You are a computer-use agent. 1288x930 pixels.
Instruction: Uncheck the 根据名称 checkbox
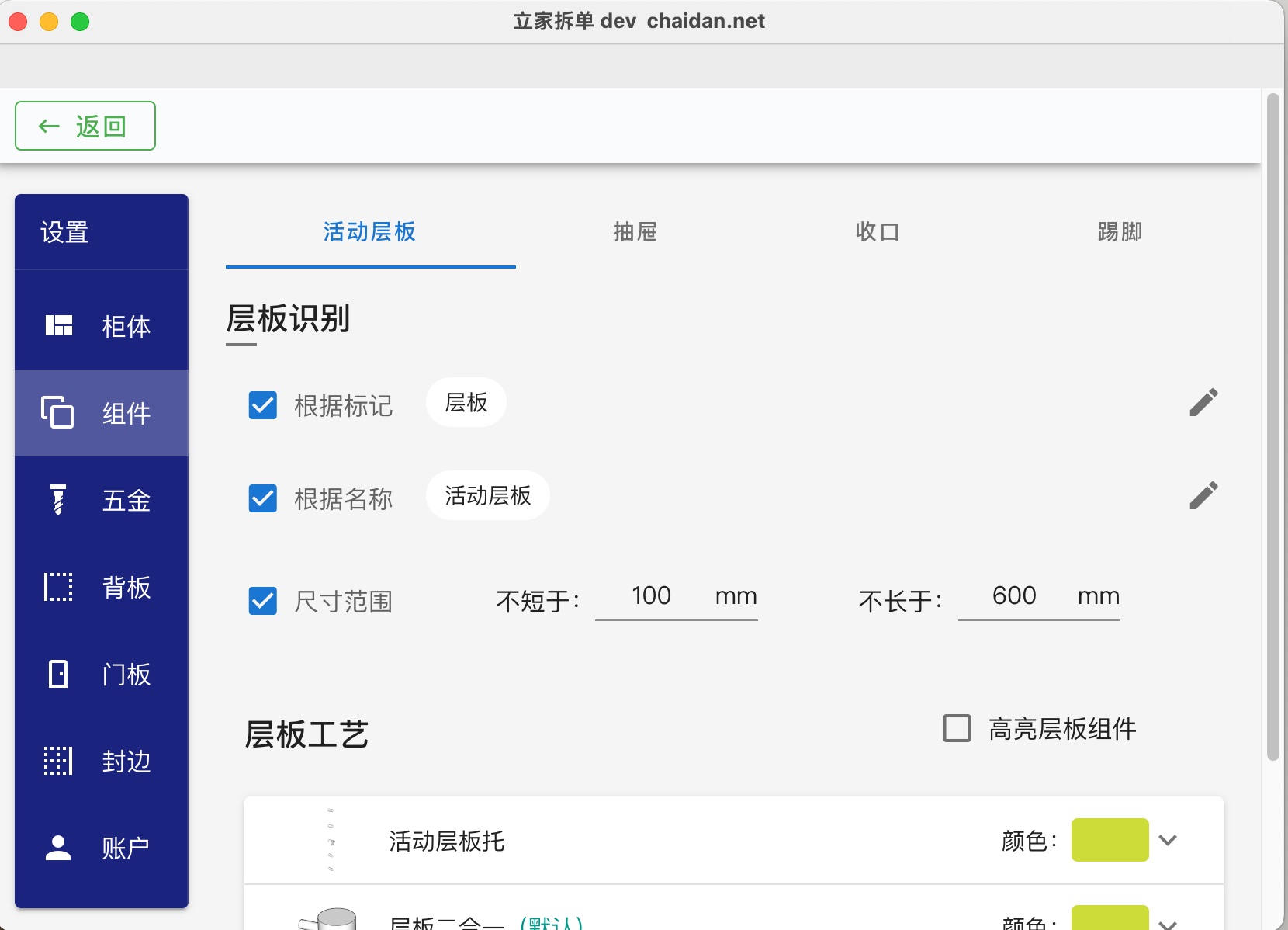pyautogui.click(x=263, y=498)
